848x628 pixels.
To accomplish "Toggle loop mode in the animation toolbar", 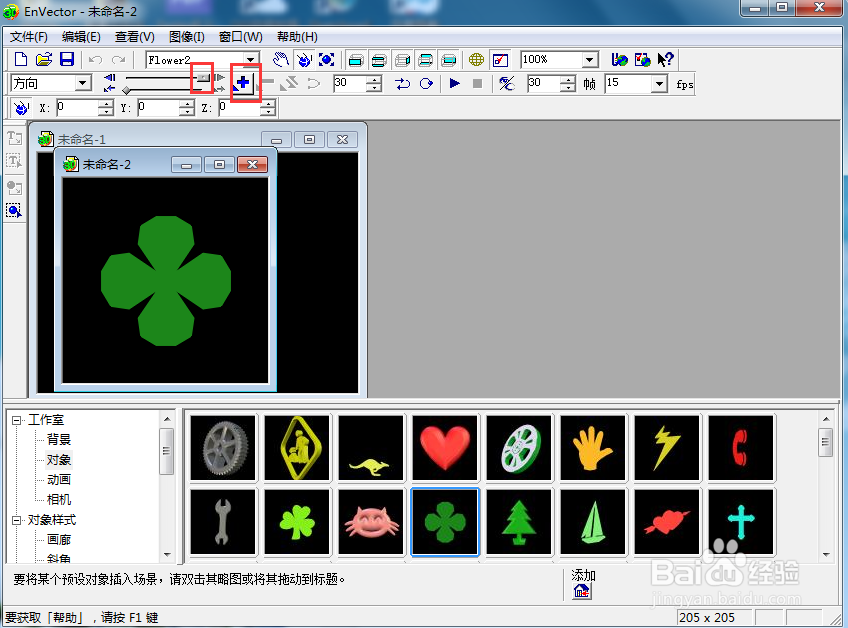I will [402, 84].
